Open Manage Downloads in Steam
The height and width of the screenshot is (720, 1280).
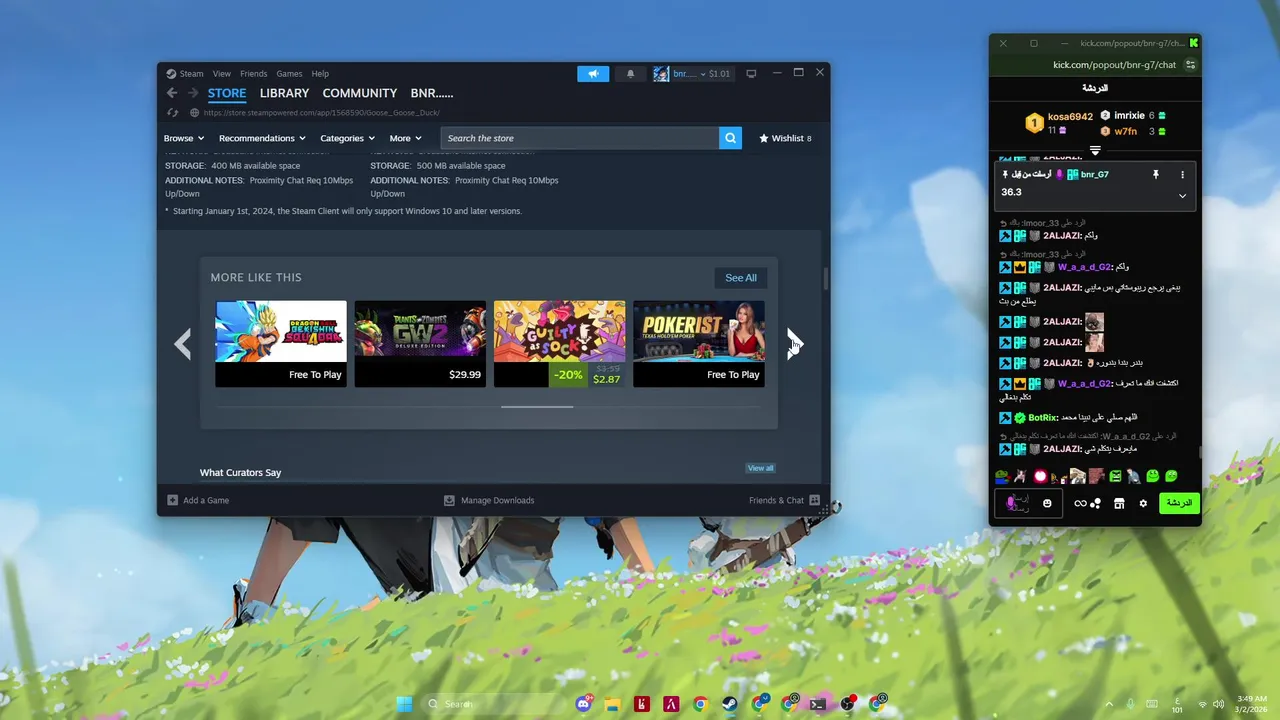tap(489, 500)
